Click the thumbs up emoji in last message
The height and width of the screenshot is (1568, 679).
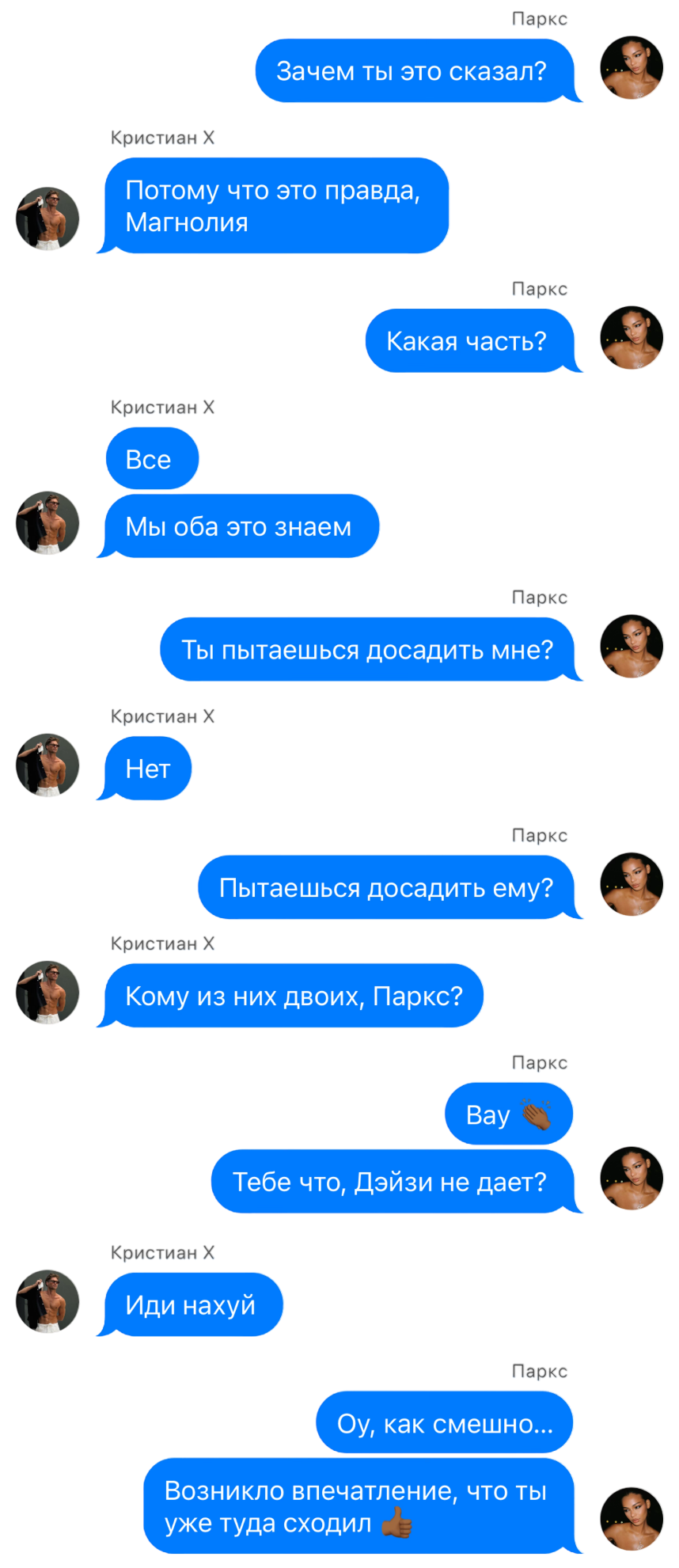(x=396, y=1522)
